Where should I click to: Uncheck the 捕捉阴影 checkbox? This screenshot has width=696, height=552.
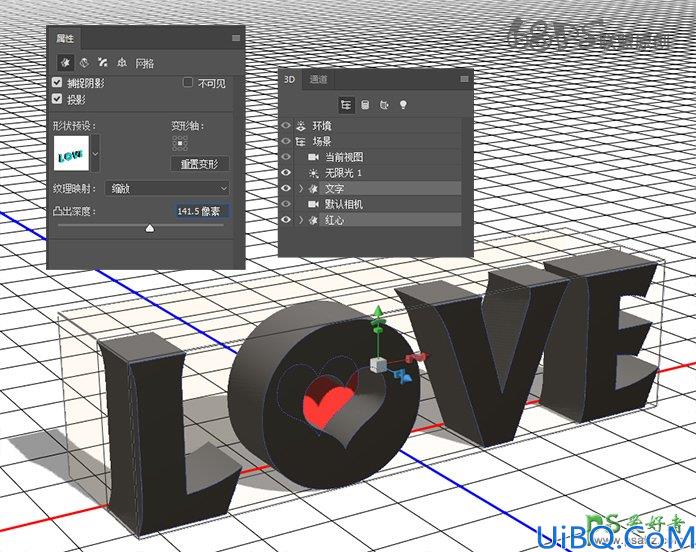[57, 82]
